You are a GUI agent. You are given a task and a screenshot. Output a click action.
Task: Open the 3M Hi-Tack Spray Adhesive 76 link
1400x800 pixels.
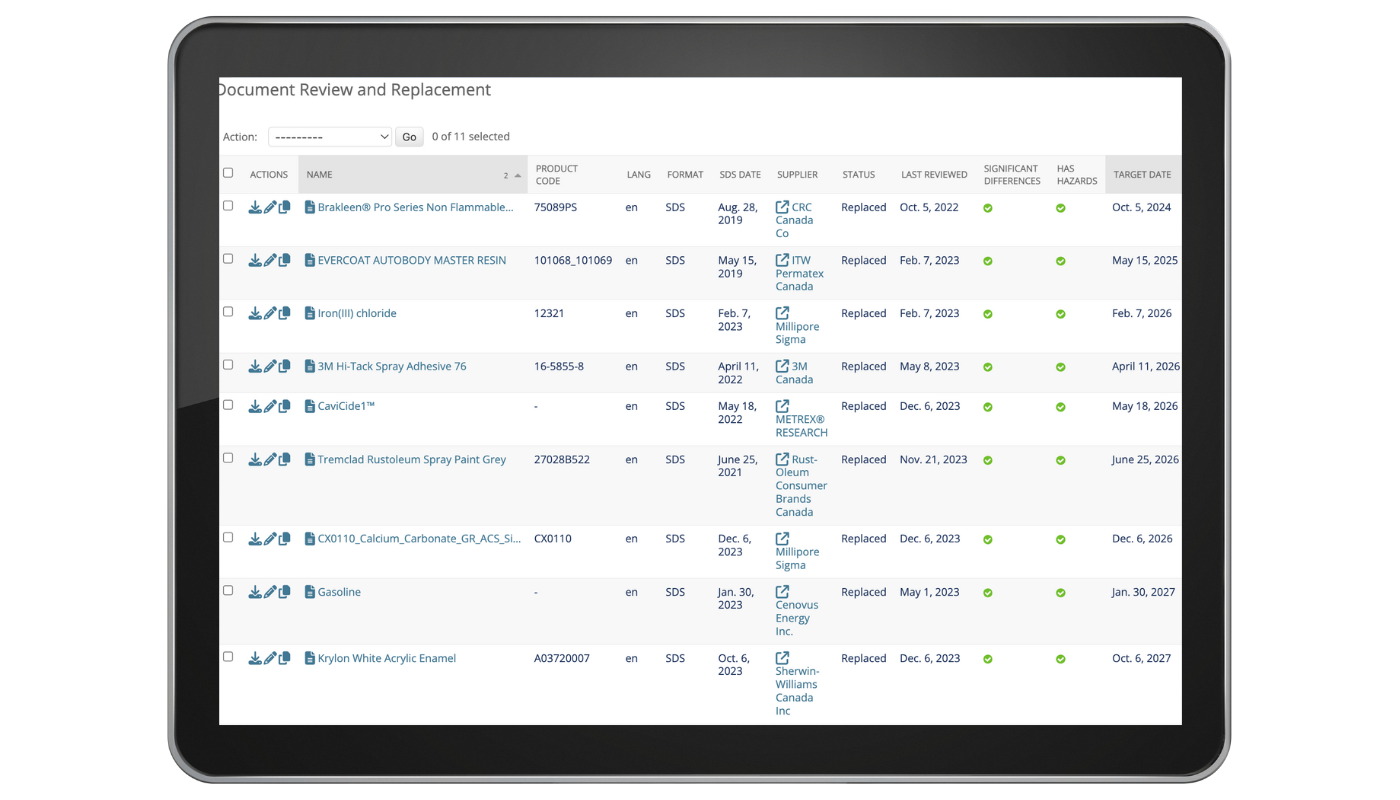tap(392, 366)
